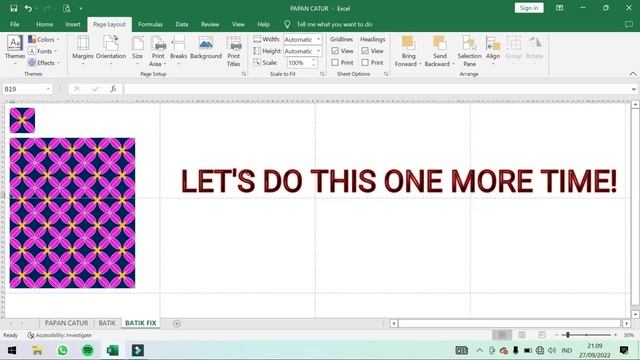Switch to the PAPAN CATUR sheet
The image size is (640, 360).
coord(66,323)
